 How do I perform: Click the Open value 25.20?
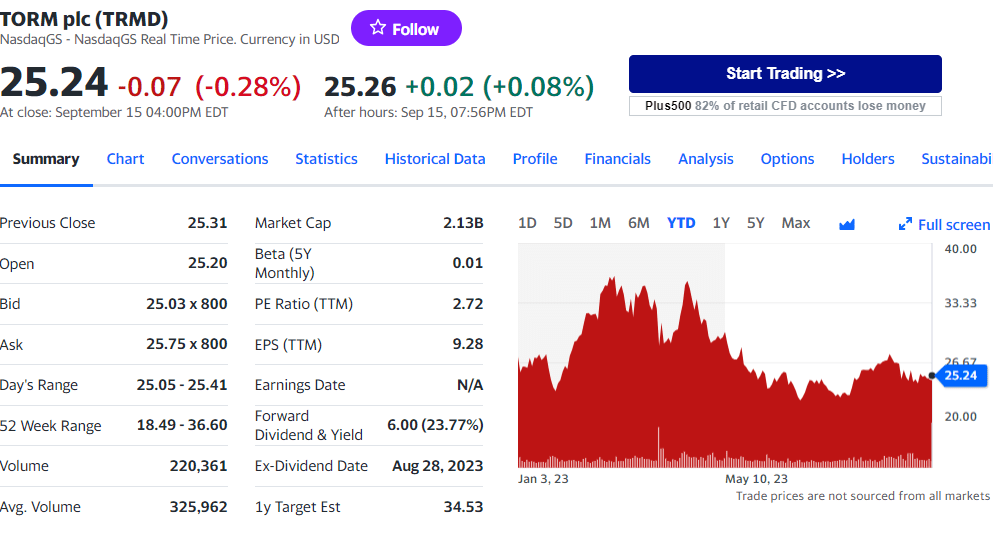click(207, 263)
